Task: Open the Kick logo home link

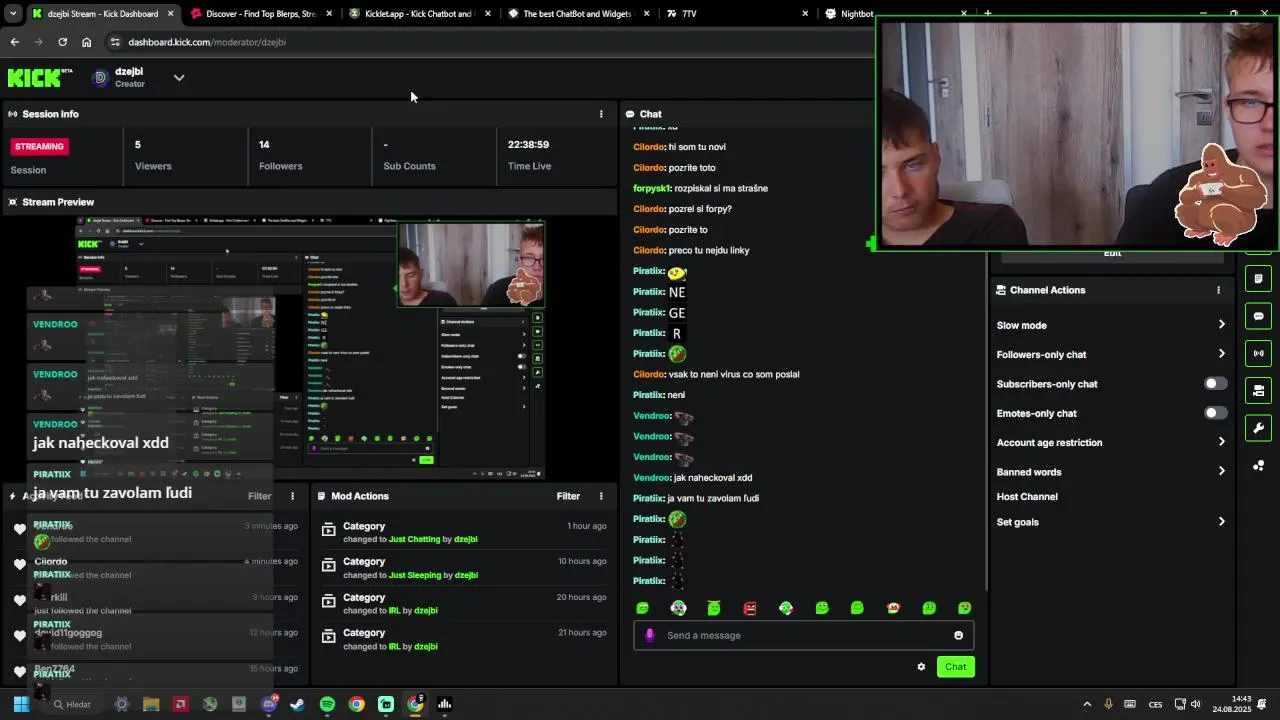Action: pos(40,78)
